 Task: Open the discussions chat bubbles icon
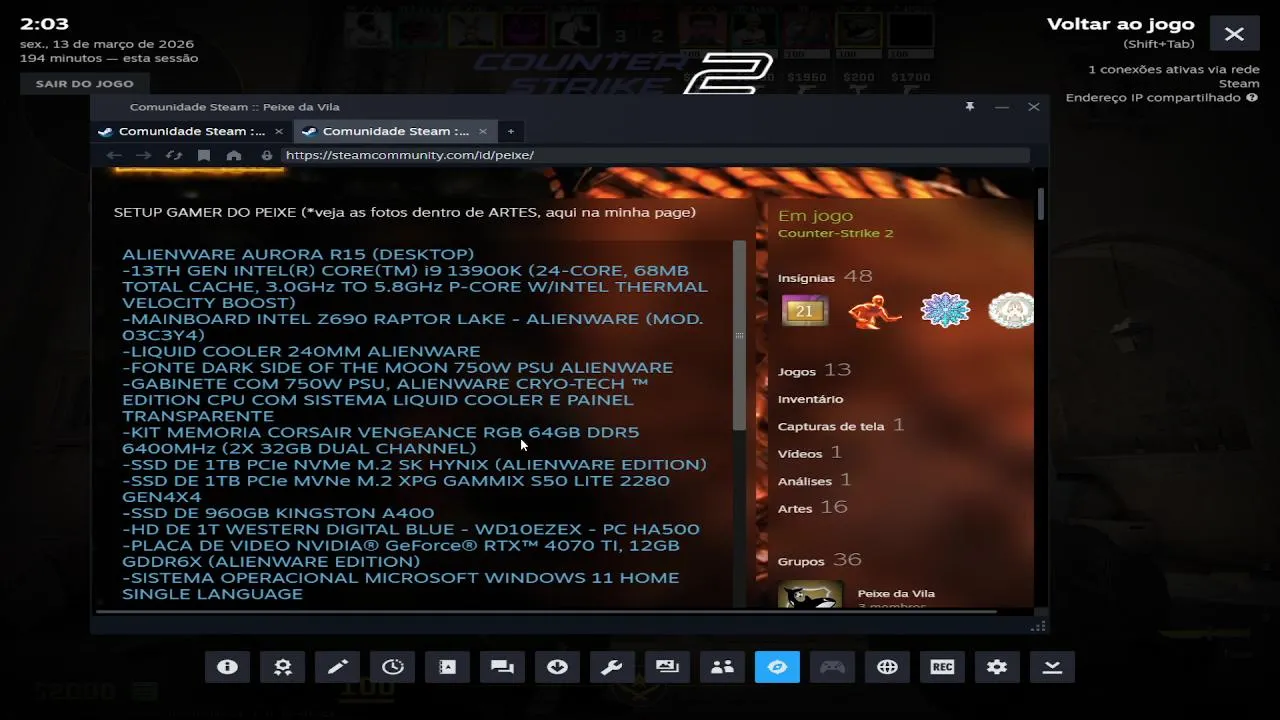point(503,667)
